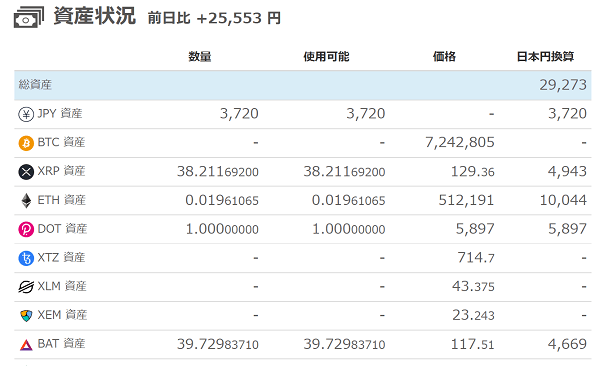Select XTZ price 714.7
Viewport: 600px width, 366px height.
476,257
